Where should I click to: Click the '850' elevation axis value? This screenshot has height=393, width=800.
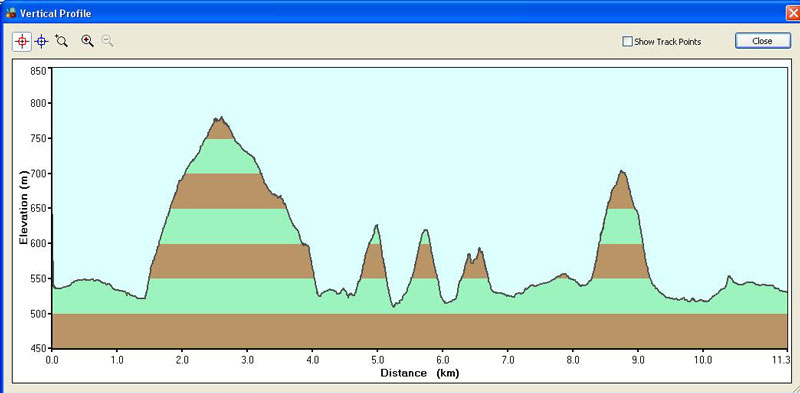39,70
